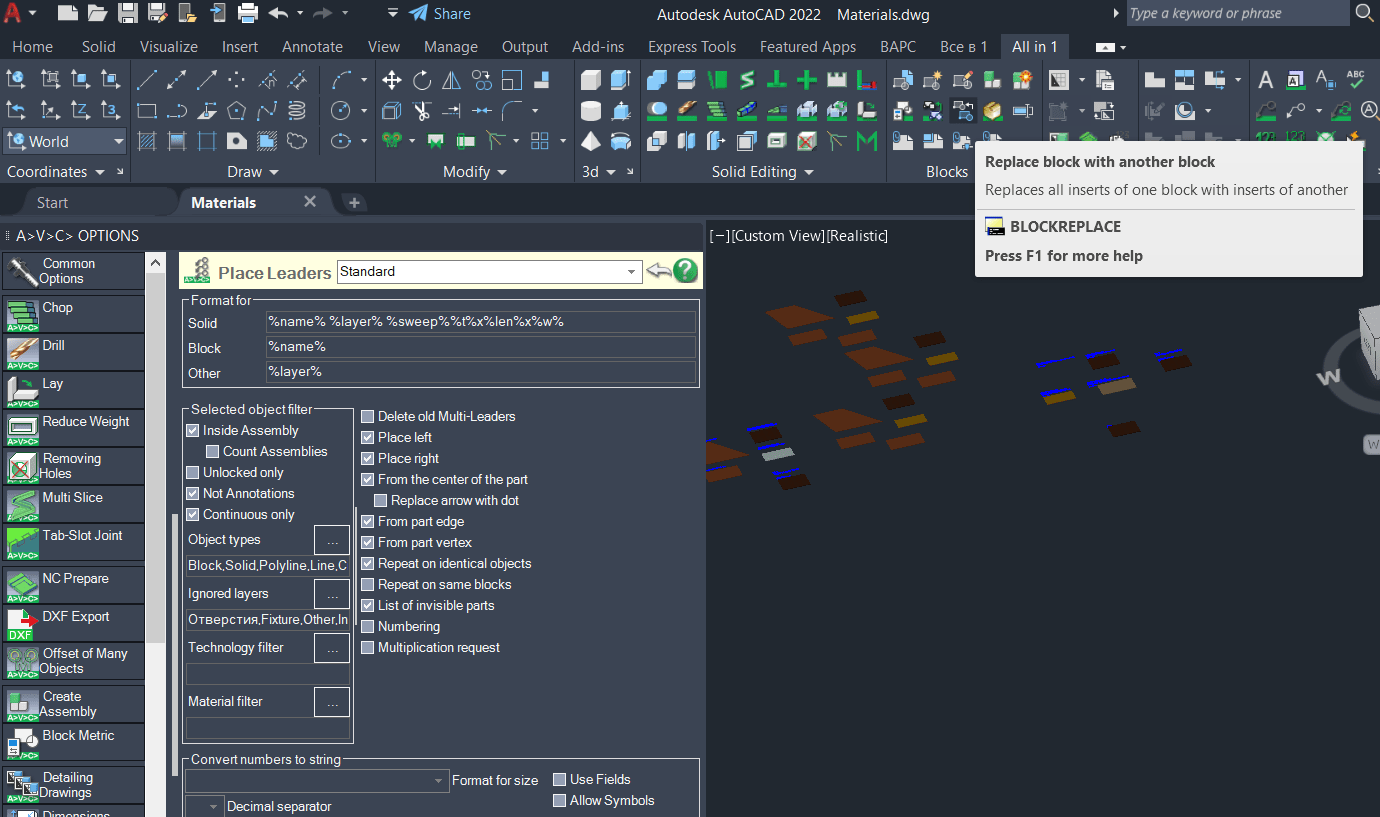The height and width of the screenshot is (817, 1380).
Task: Open the Place Leaders help icon
Action: pos(685,271)
